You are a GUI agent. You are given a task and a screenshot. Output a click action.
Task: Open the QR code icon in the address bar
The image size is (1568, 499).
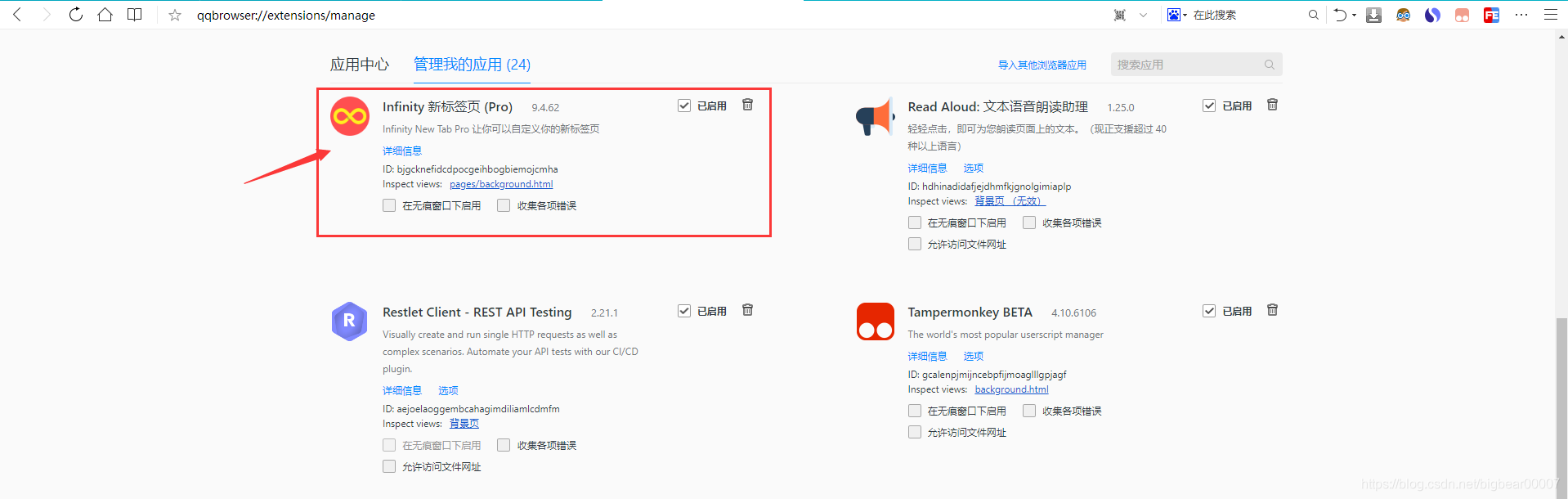[1120, 15]
